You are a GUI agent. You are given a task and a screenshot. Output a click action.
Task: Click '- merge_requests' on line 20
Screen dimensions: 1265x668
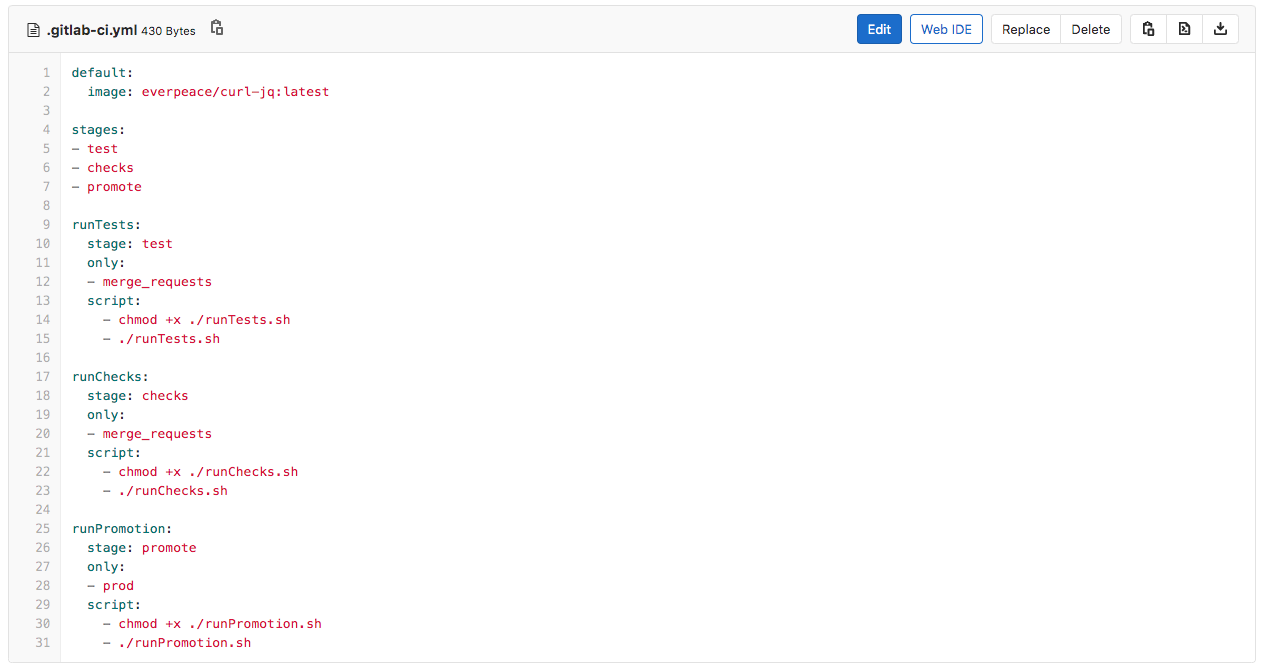click(150, 434)
